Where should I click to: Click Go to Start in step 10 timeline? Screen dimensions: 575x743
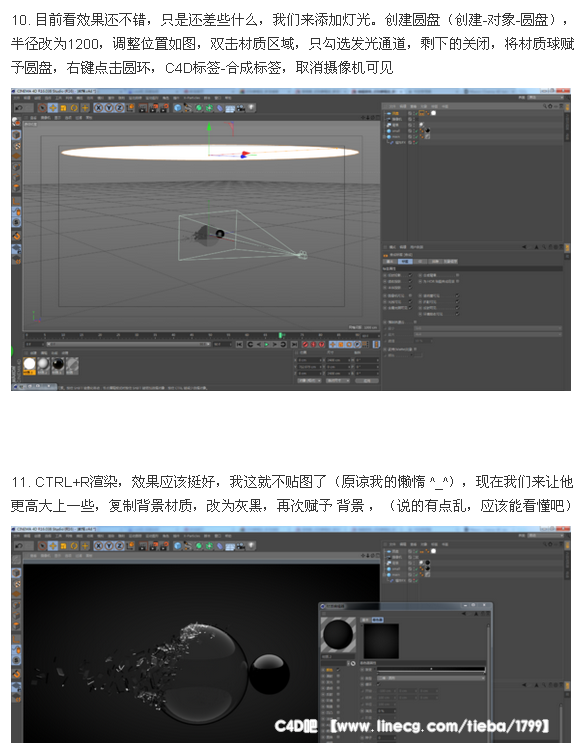pyautogui.click(x=239, y=344)
